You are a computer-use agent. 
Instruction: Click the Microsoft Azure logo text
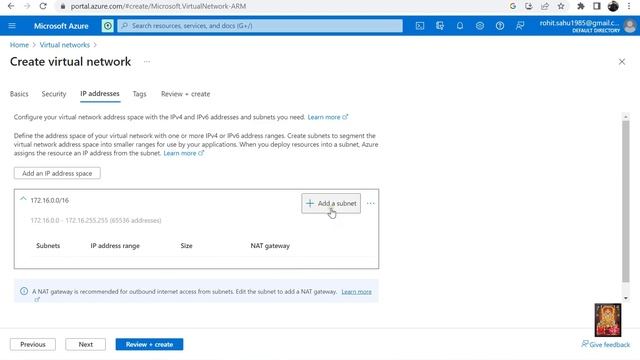tap(61, 26)
